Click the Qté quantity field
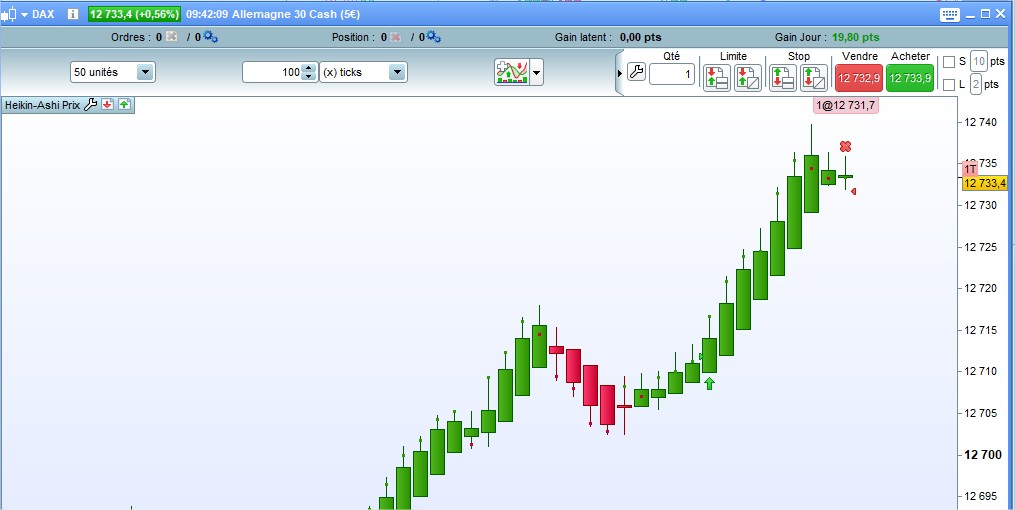The width and height of the screenshot is (1015, 510). tap(672, 74)
